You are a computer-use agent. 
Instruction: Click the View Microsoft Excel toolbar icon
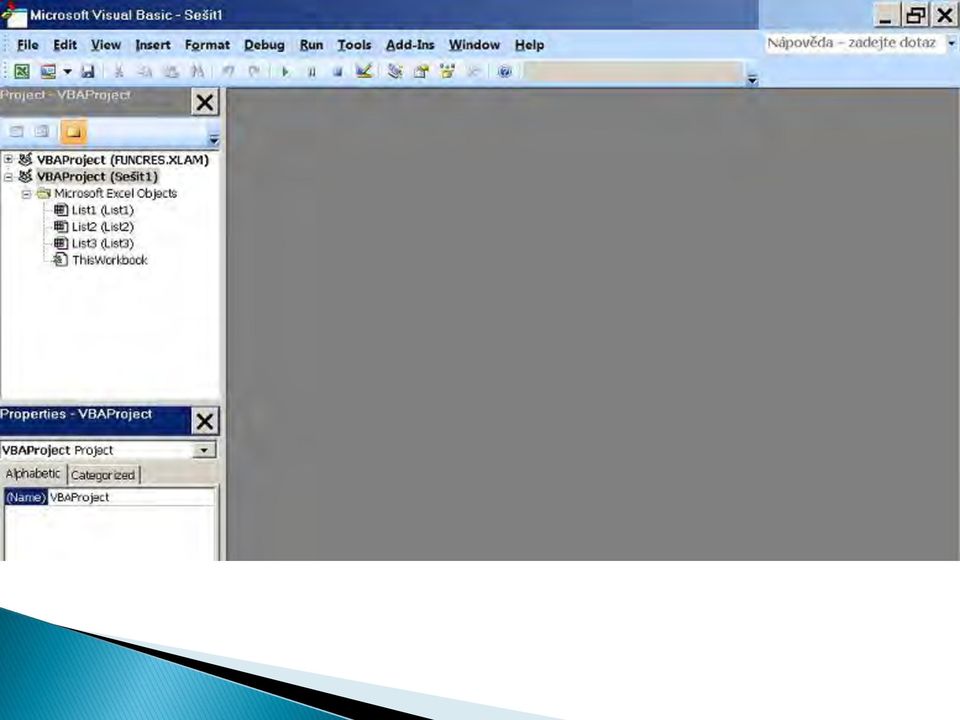tap(21, 72)
